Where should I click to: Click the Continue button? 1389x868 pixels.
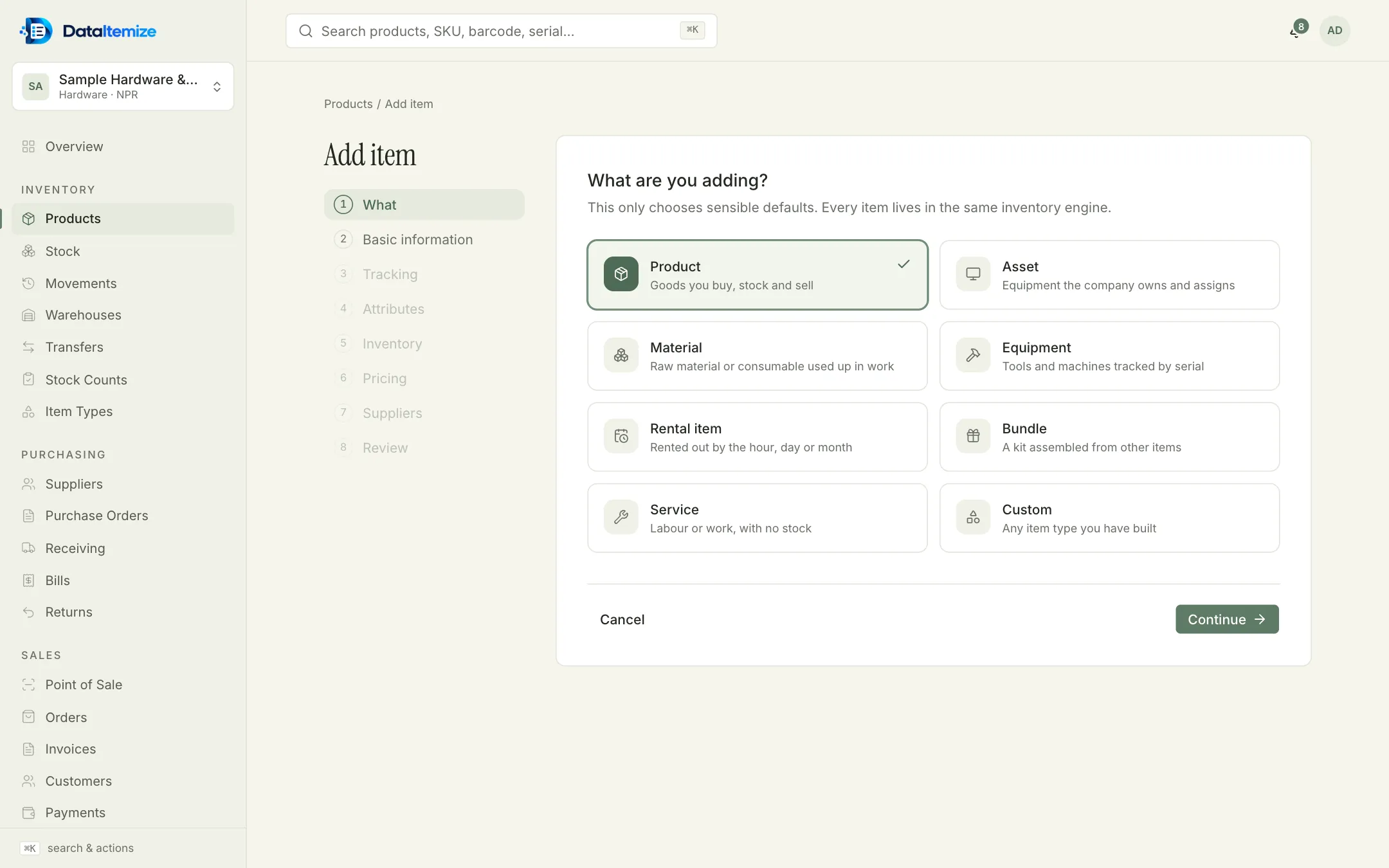[1227, 619]
